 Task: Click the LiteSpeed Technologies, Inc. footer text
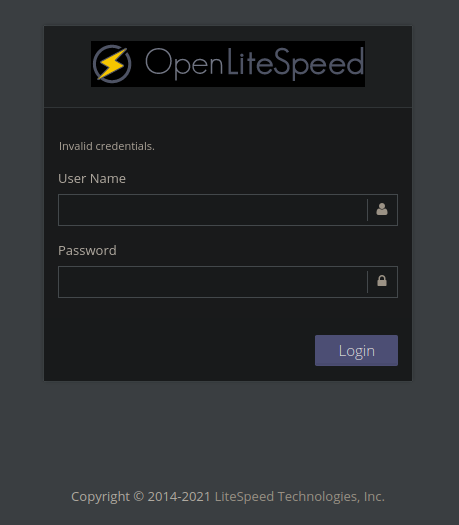pos(300,497)
